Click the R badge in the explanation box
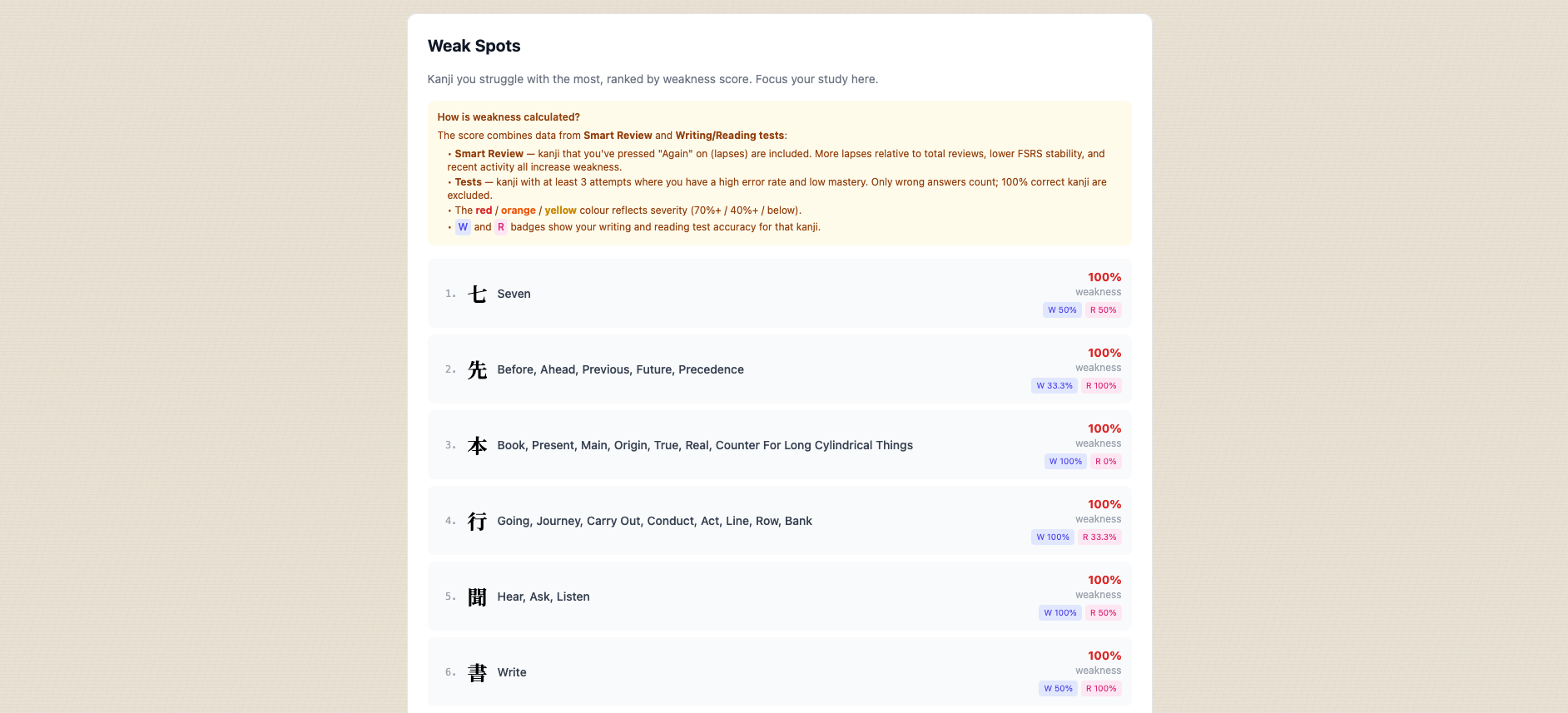The image size is (1568, 713). (501, 227)
